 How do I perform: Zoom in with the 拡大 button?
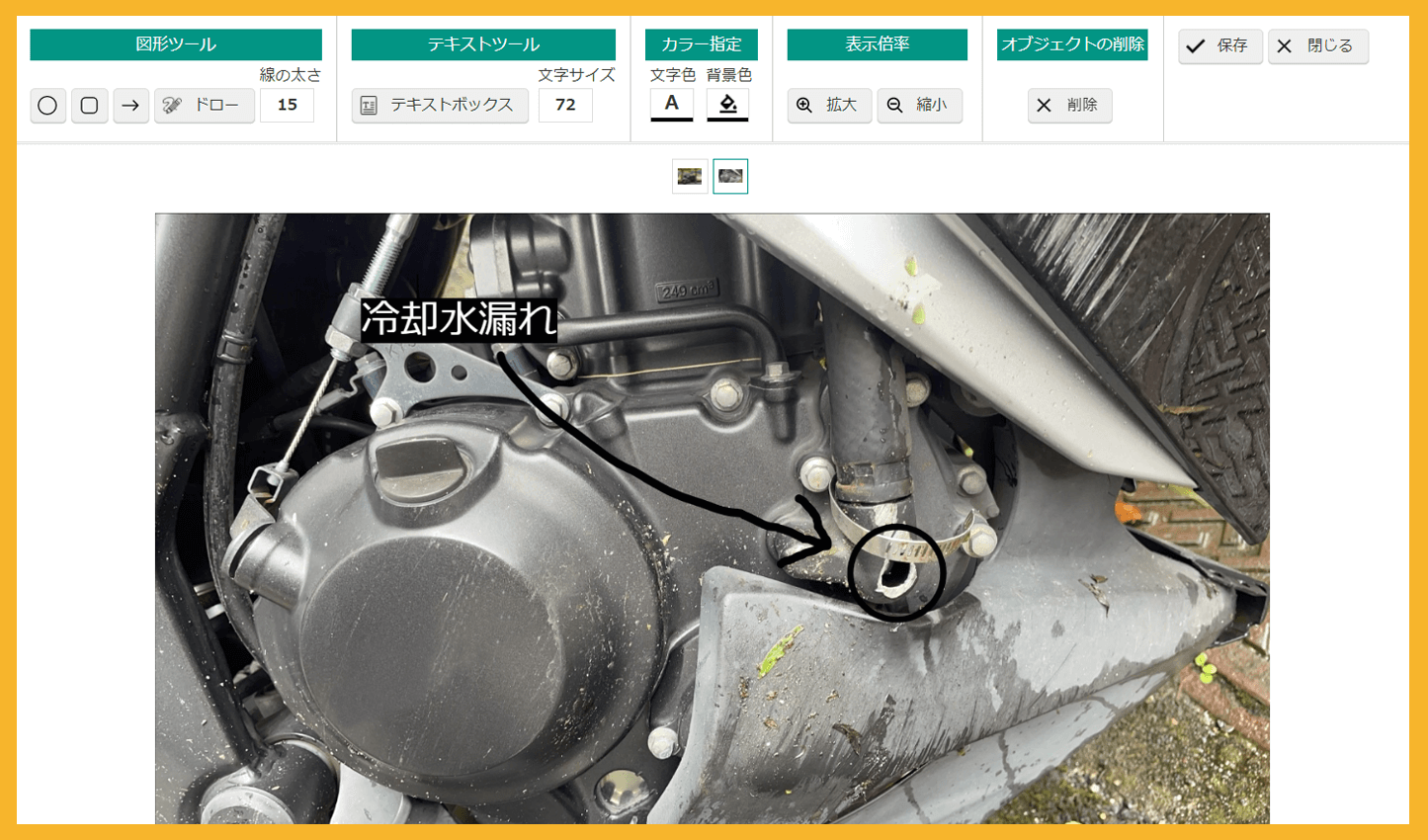(x=829, y=105)
